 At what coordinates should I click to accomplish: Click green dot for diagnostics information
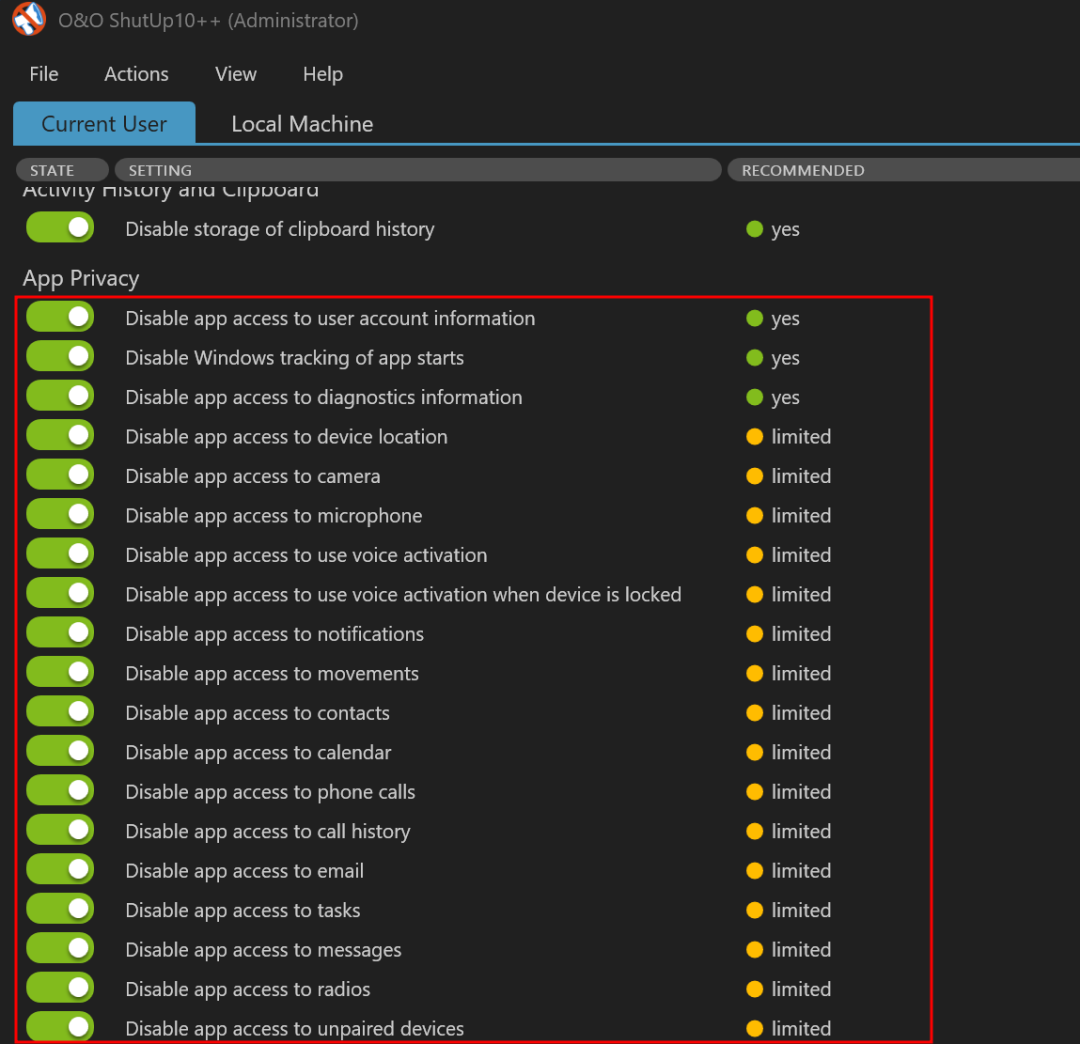coord(754,397)
